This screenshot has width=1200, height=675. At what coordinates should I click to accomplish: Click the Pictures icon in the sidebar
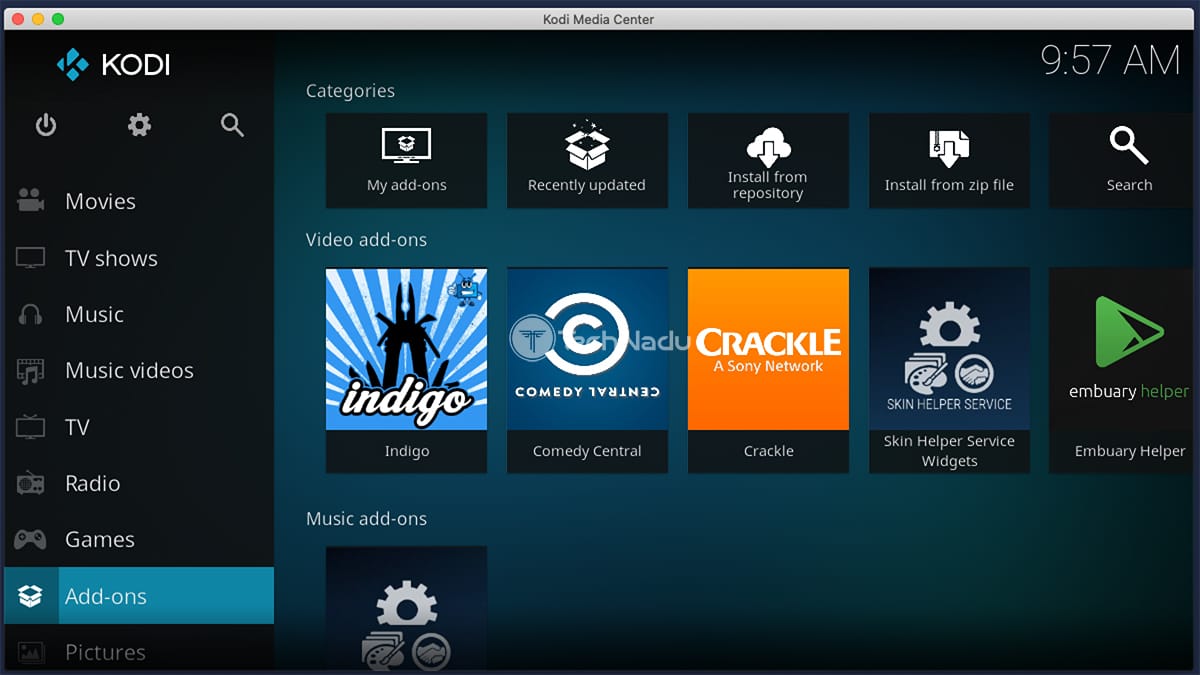pyautogui.click(x=31, y=652)
